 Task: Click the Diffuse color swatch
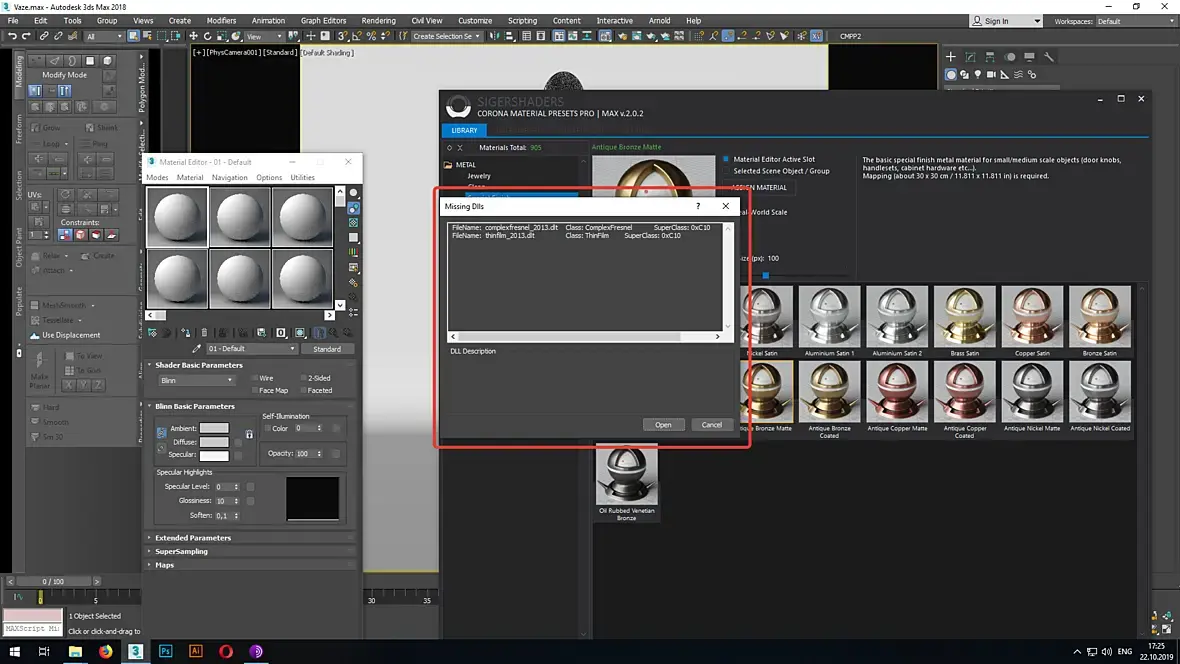coord(214,442)
